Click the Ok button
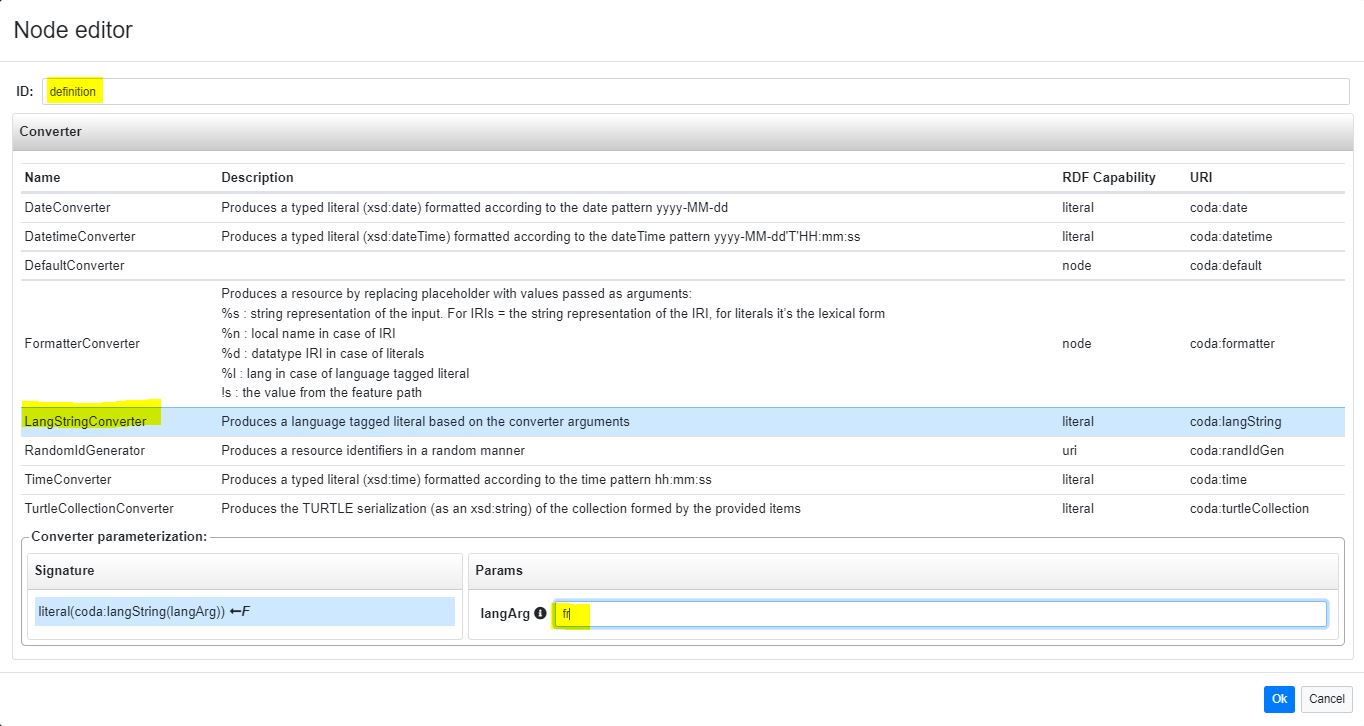The image size is (1364, 726). point(1278,699)
